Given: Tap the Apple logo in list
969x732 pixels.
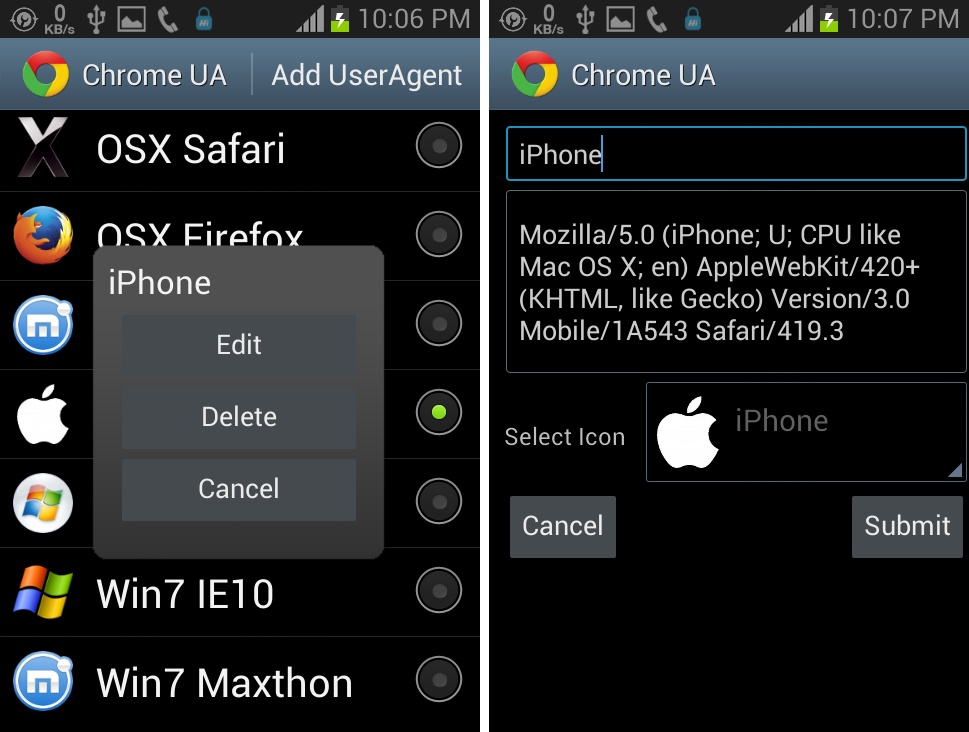Looking at the screenshot, I should pyautogui.click(x=43, y=413).
